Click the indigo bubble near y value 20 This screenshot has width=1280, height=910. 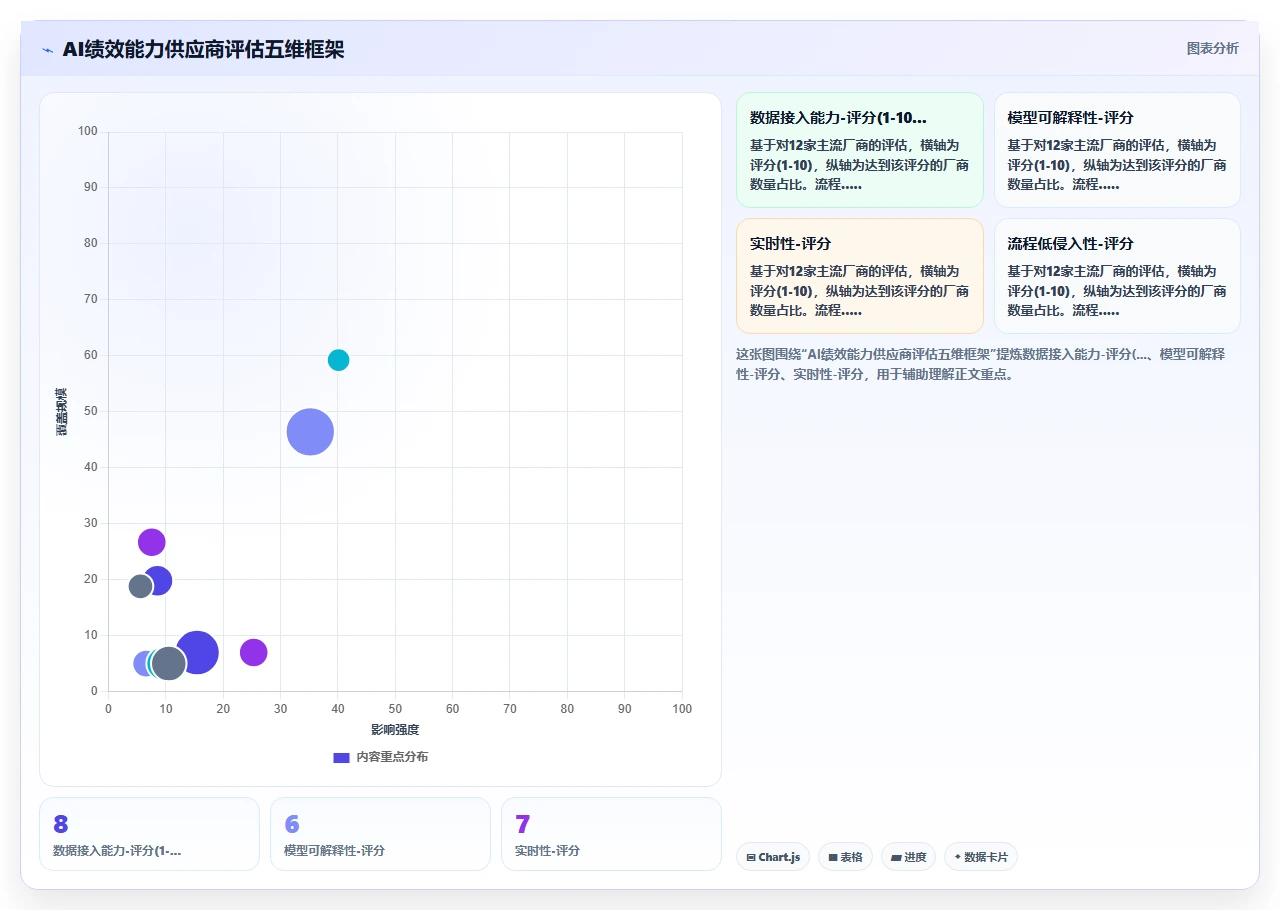pyautogui.click(x=158, y=580)
